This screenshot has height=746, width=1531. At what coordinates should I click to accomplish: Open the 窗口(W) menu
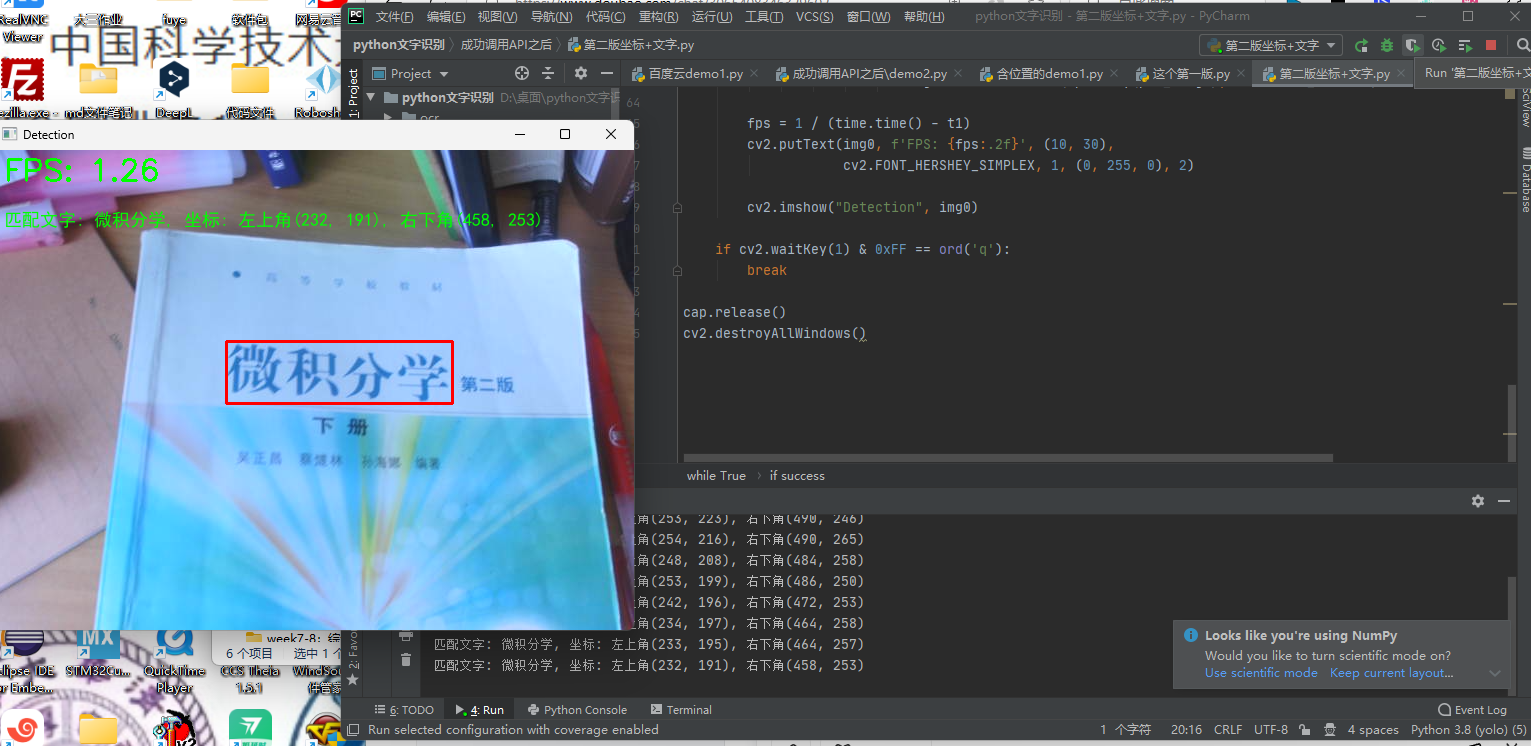coord(869,16)
